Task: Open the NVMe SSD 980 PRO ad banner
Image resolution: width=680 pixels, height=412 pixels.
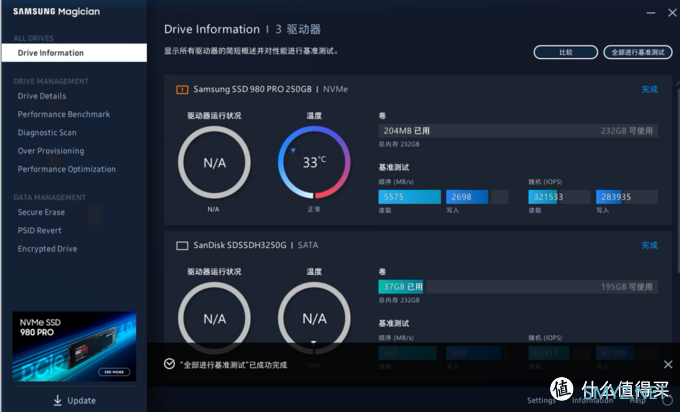Action: (74, 346)
